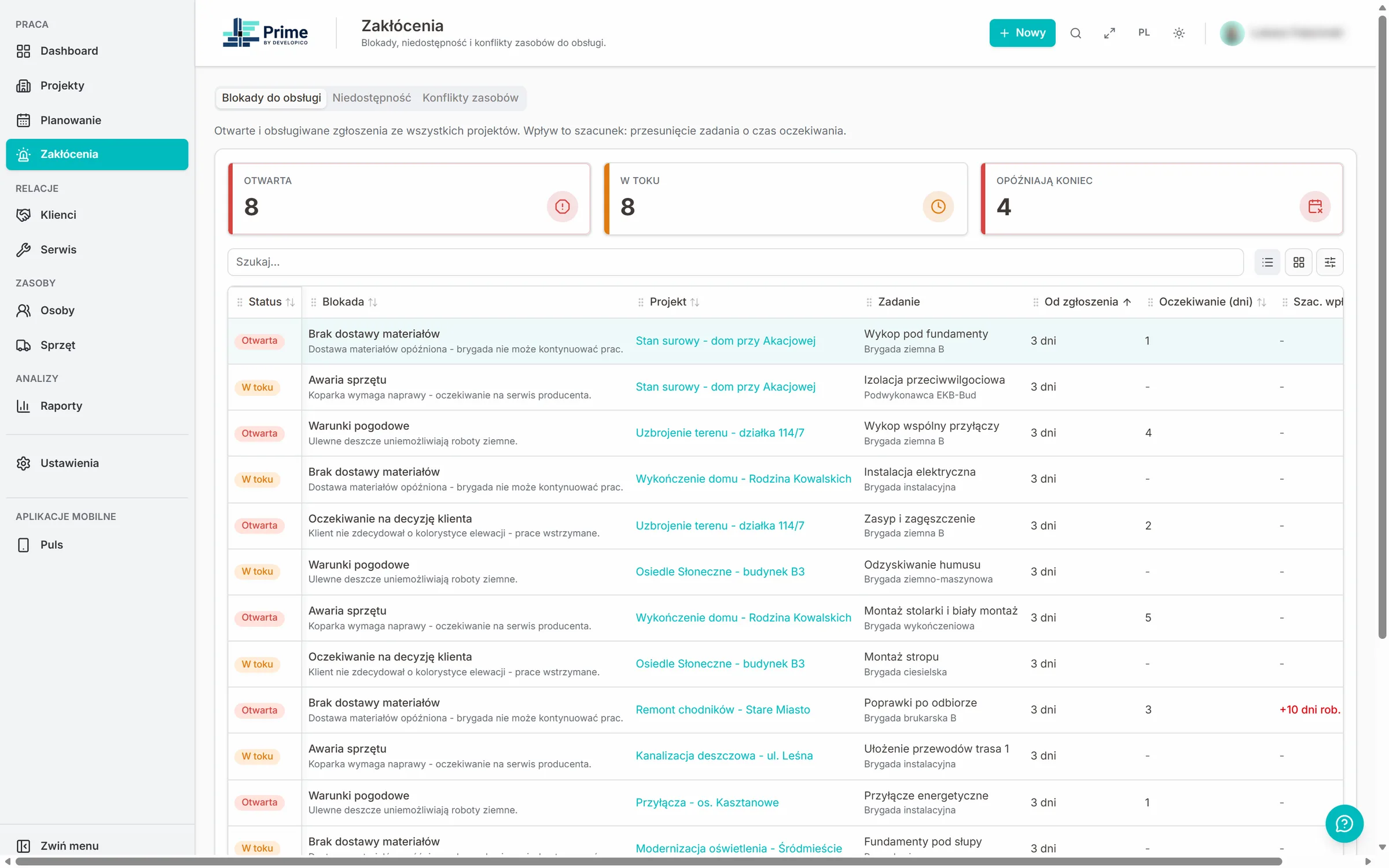Switch theme using the sun icon
The width and height of the screenshot is (1389, 868).
(1179, 33)
